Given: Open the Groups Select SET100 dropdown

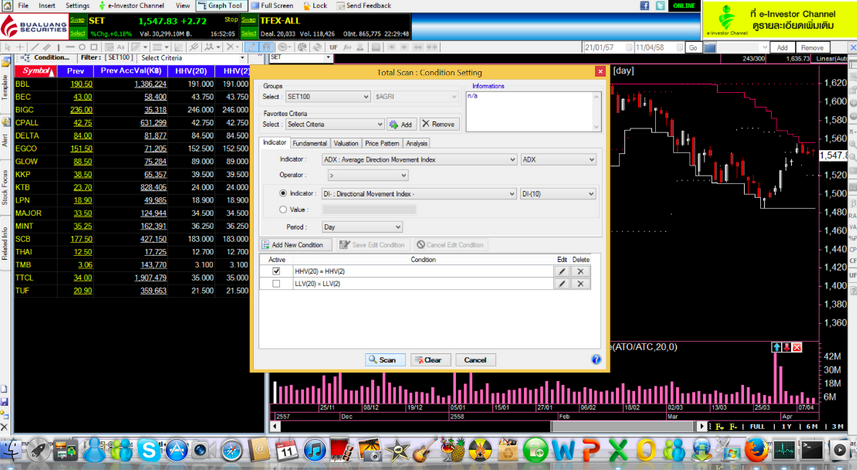Looking at the screenshot, I should [328, 97].
